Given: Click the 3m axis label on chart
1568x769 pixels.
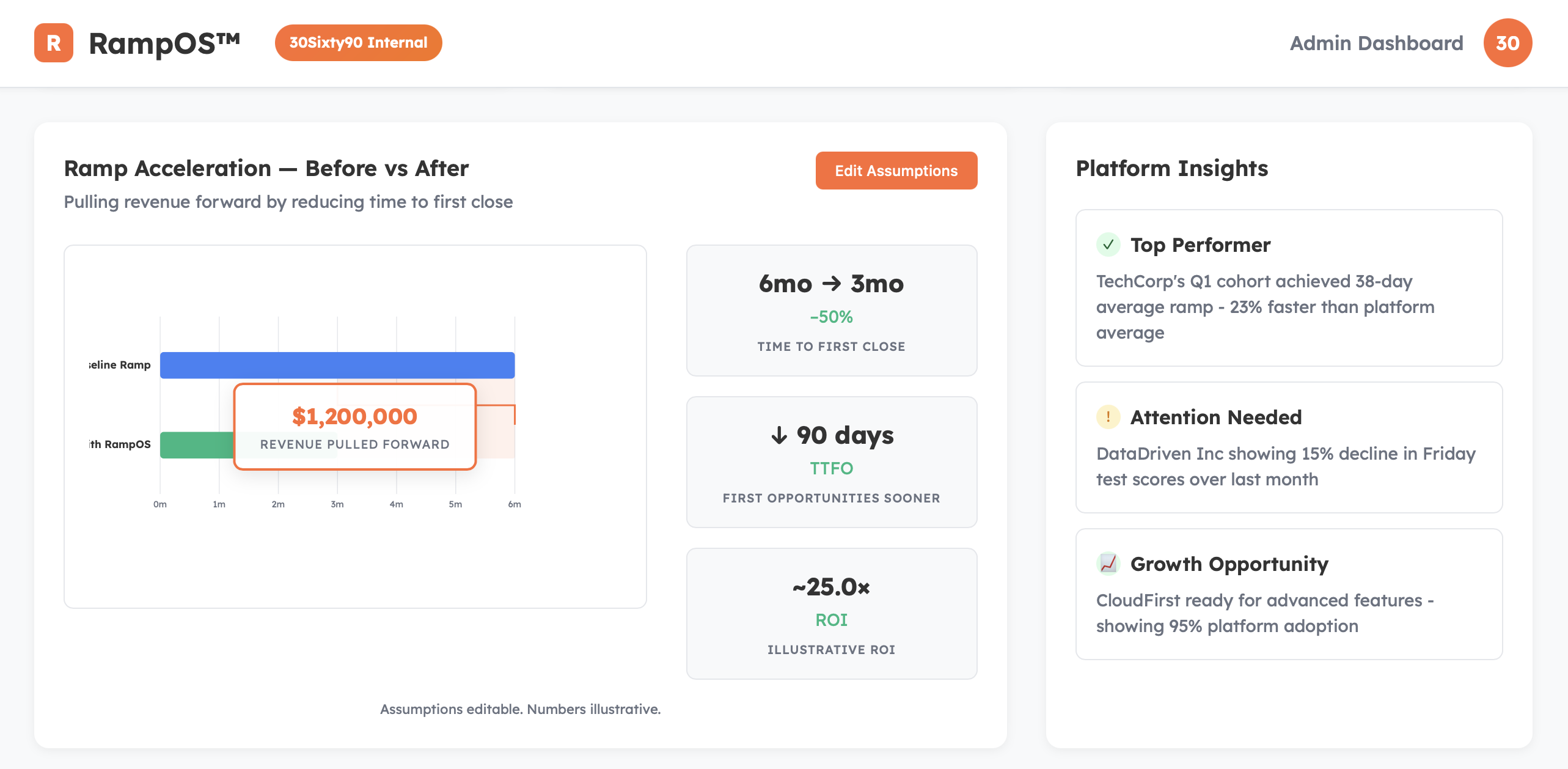Looking at the screenshot, I should [337, 504].
